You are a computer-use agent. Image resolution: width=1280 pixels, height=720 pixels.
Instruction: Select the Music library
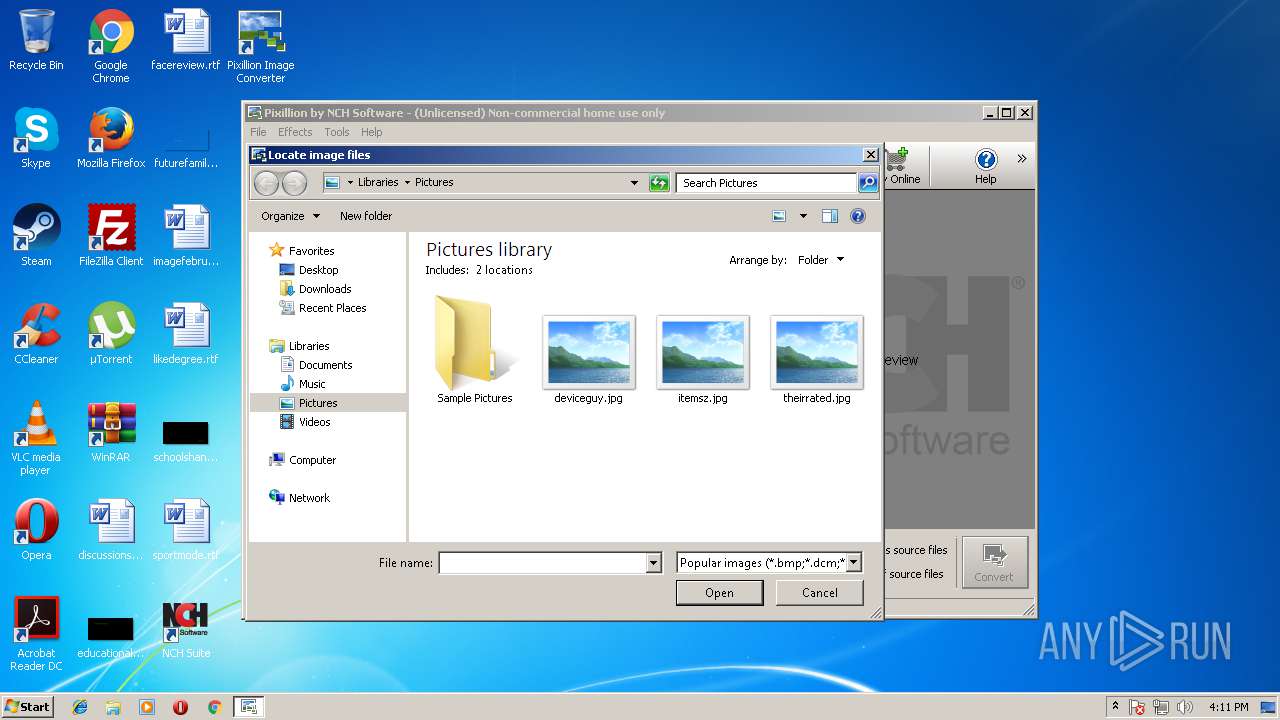pos(312,384)
